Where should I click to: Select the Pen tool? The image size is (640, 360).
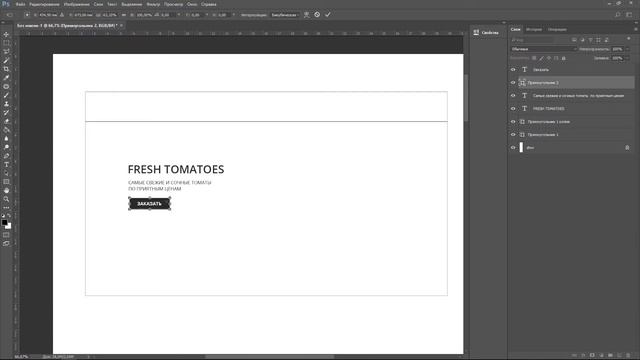(6, 156)
